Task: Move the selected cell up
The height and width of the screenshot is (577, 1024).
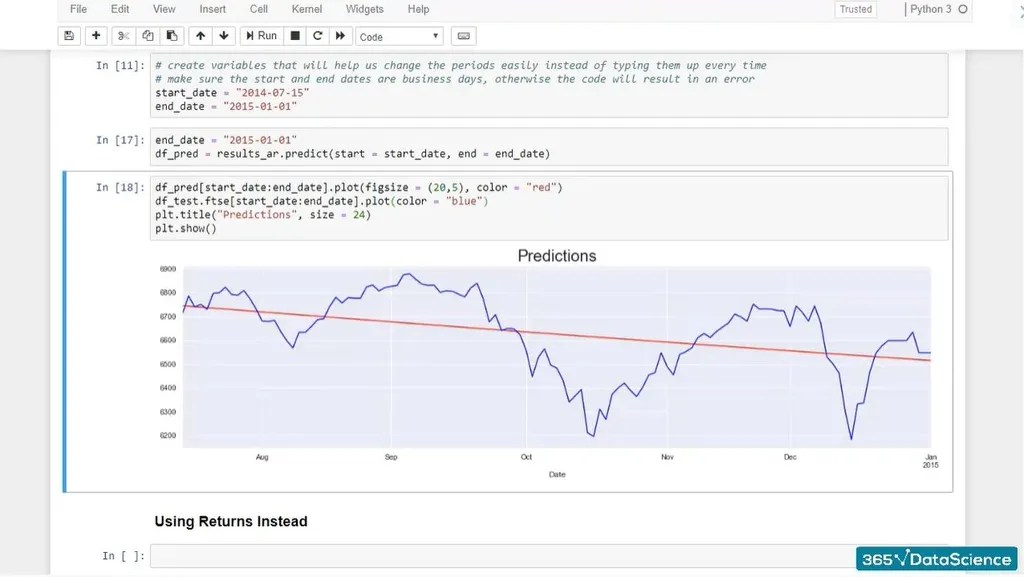Action: [x=199, y=36]
